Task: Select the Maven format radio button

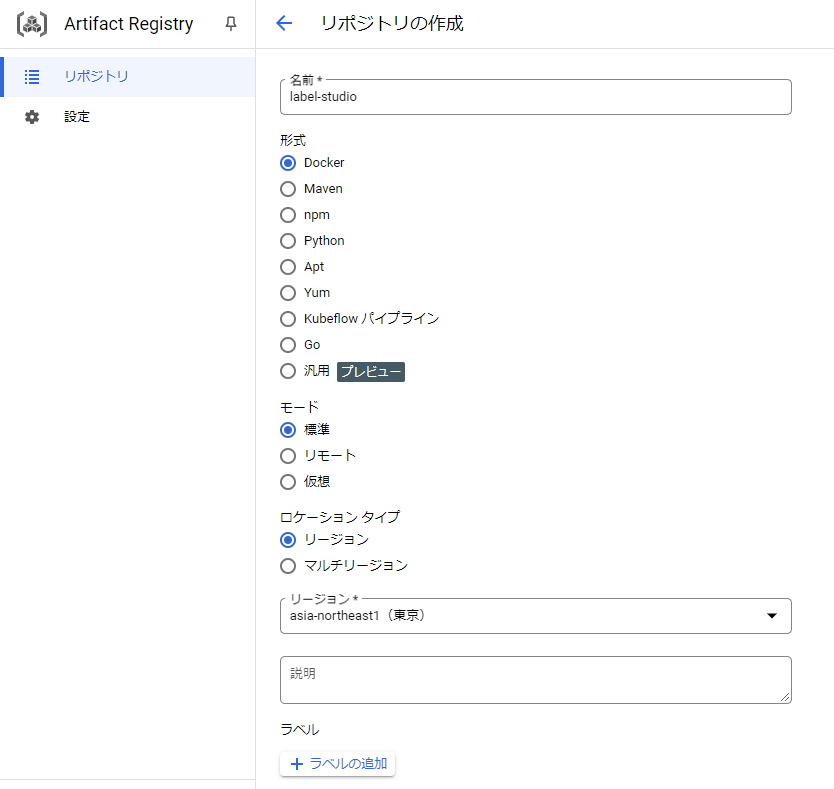Action: pos(288,189)
